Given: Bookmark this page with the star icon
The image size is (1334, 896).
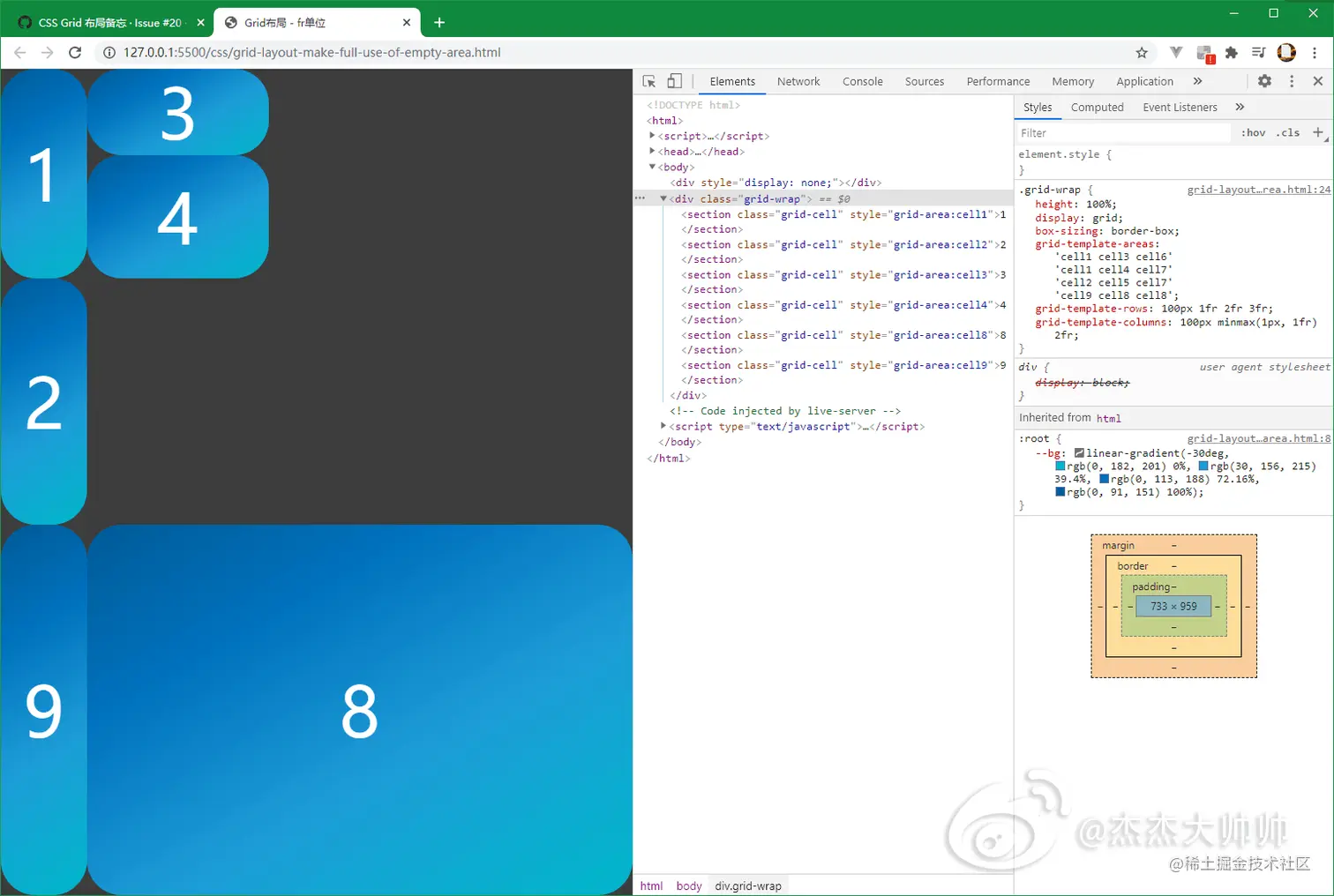Looking at the screenshot, I should point(1142,53).
